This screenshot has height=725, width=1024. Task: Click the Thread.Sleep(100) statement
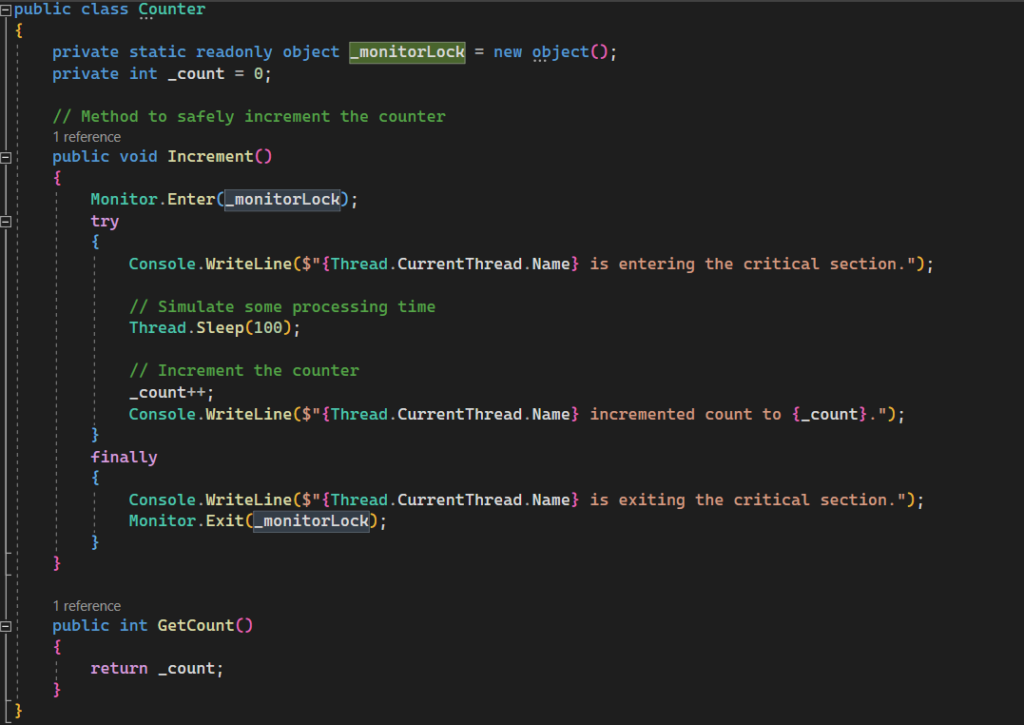[x=214, y=328]
